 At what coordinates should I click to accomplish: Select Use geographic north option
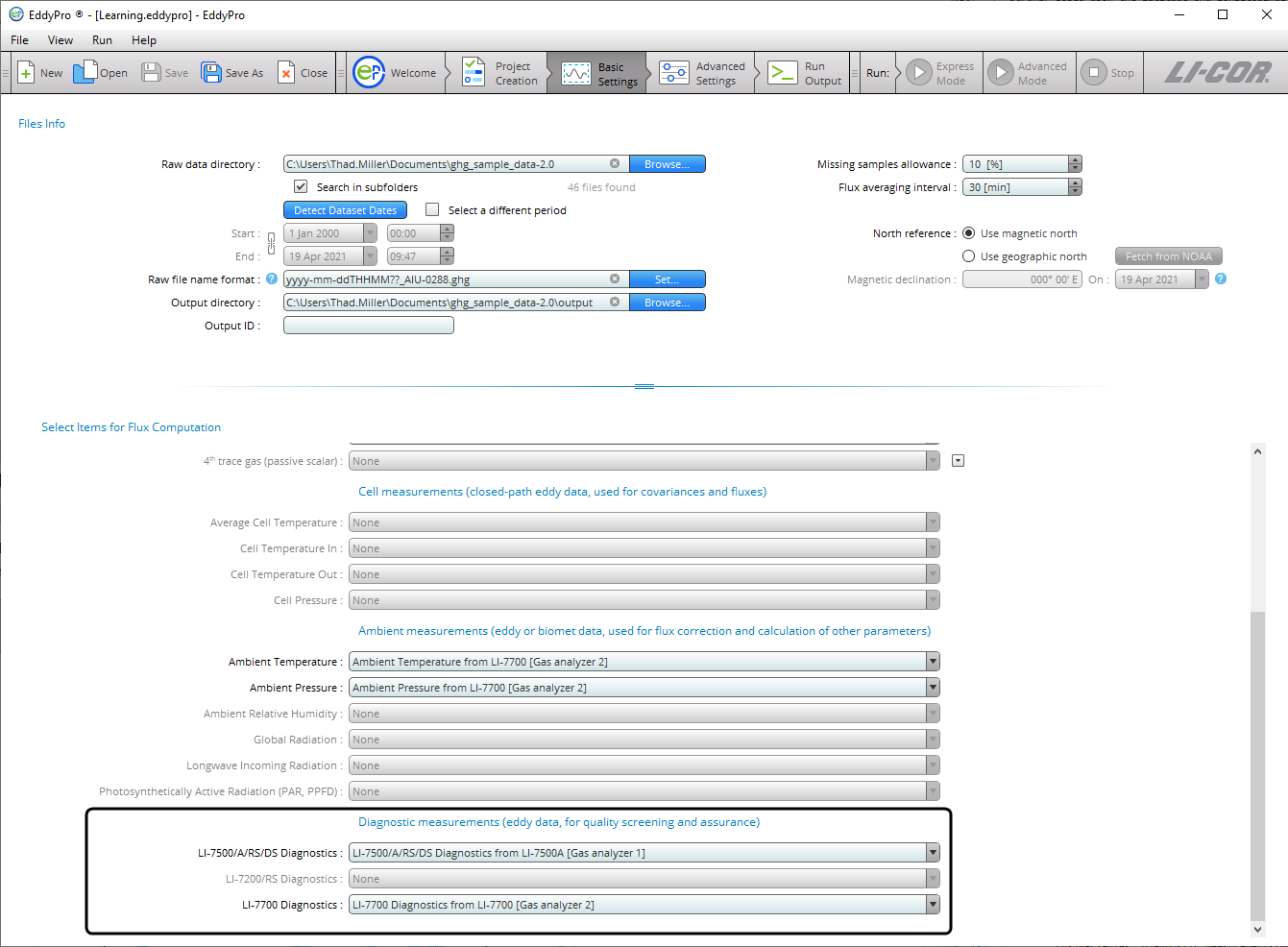click(x=969, y=256)
